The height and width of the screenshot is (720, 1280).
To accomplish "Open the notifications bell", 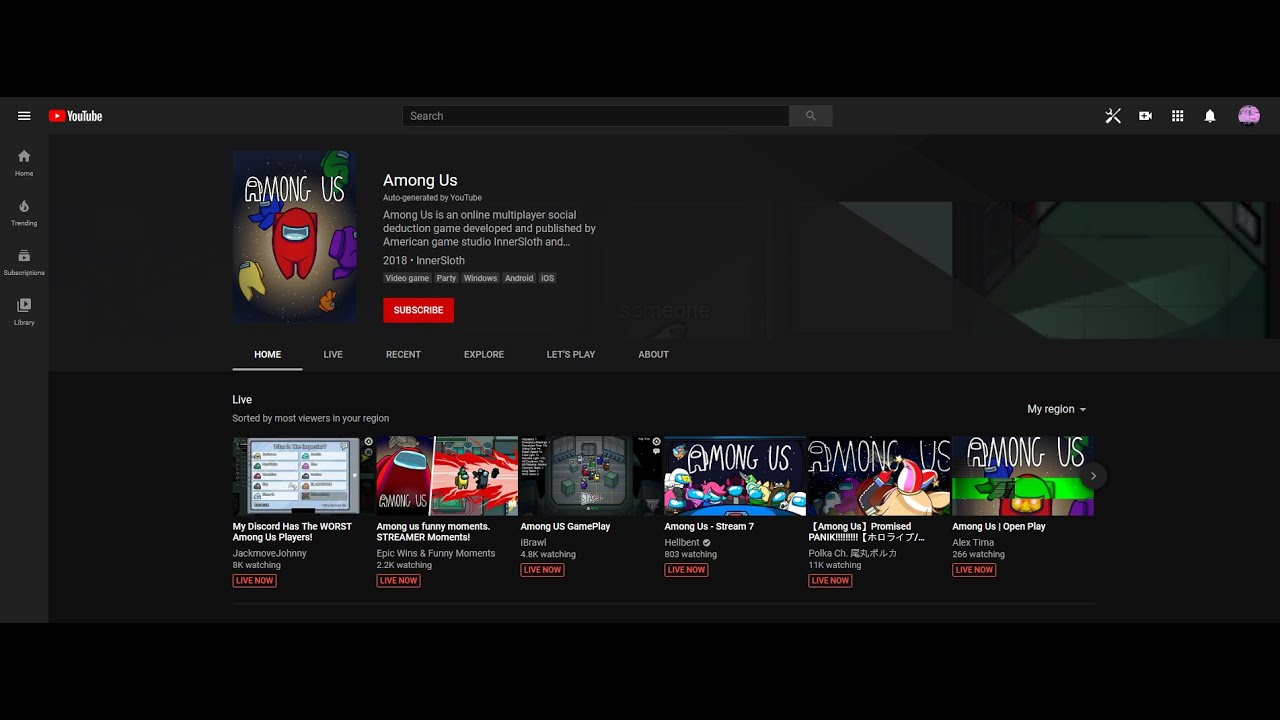I will click(1210, 116).
